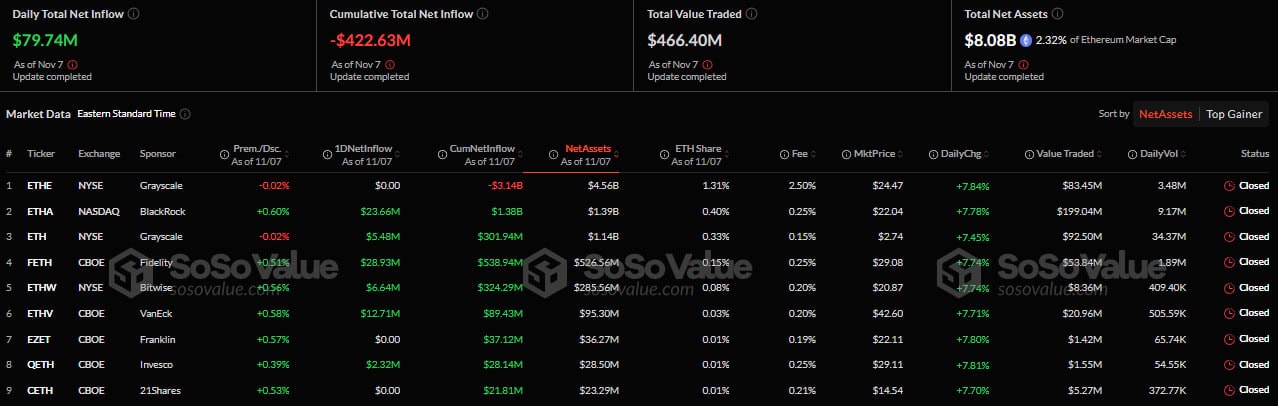Image resolution: width=1278 pixels, height=406 pixels.
Task: Switch sorting to Top Gainer
Action: tap(1234, 114)
